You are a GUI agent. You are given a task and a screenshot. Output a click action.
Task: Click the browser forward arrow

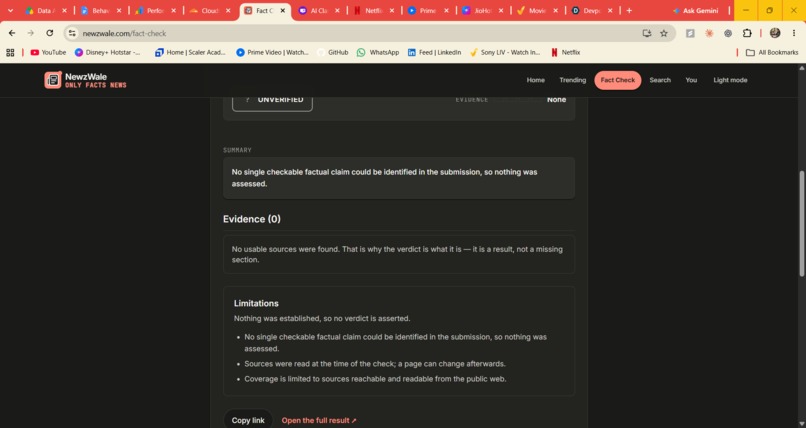click(x=30, y=33)
